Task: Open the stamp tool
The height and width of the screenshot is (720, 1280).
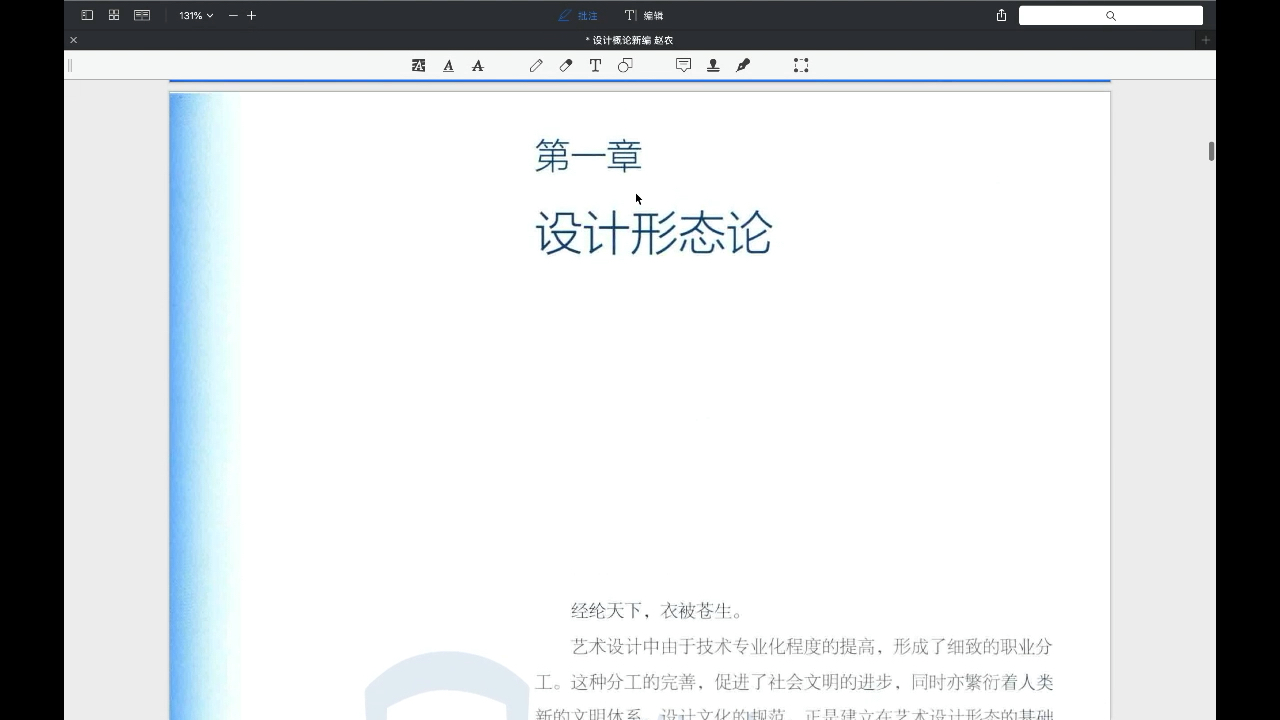Action: 713,65
